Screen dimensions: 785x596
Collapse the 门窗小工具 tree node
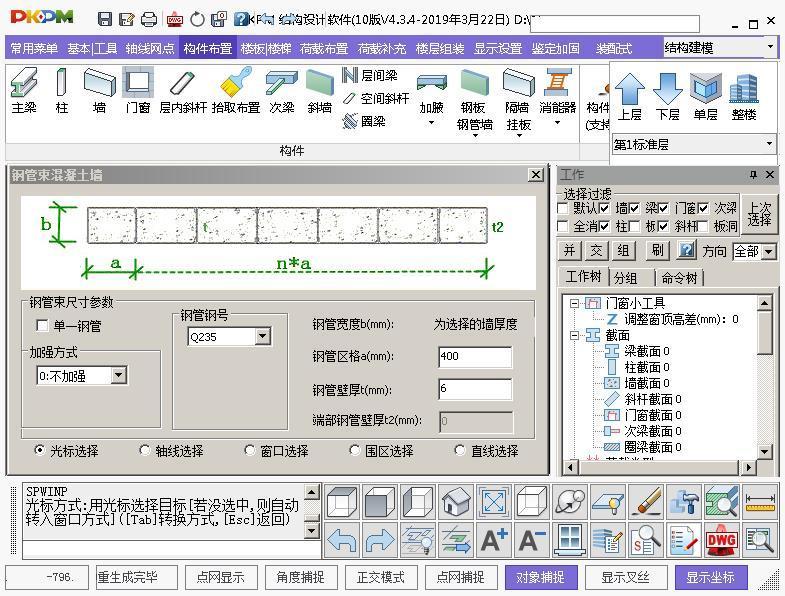[574, 303]
